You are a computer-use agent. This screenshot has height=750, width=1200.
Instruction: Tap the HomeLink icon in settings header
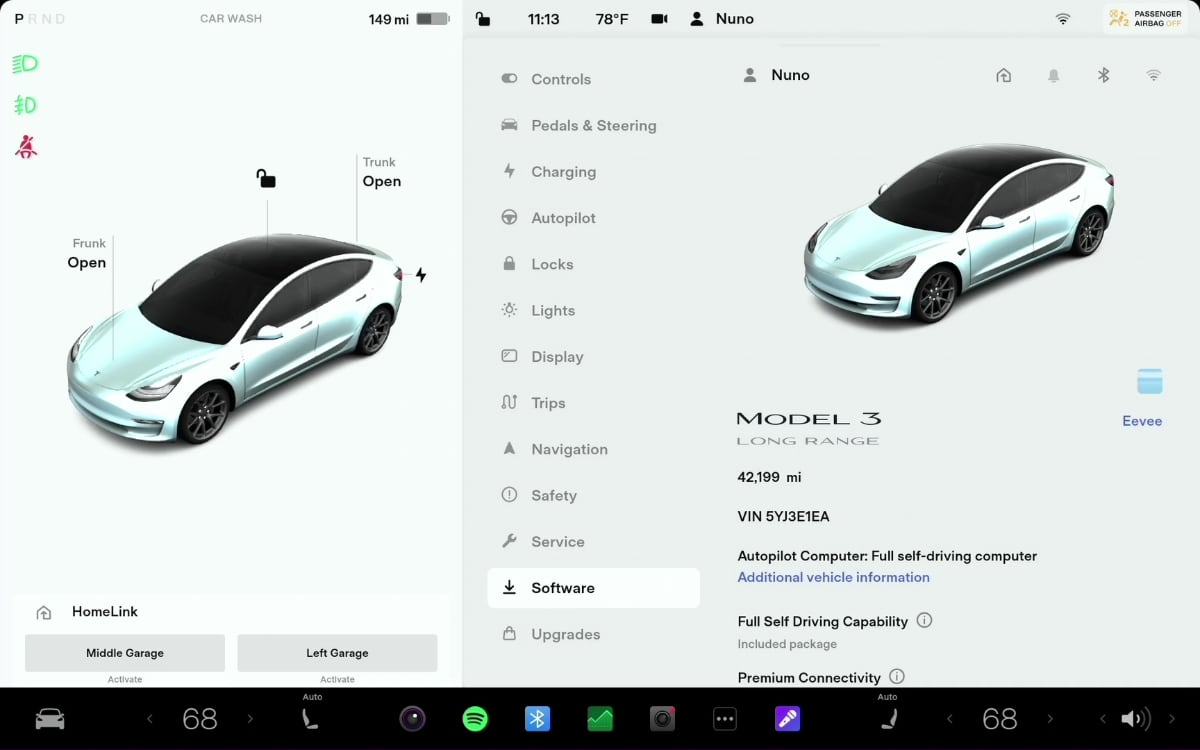(x=1004, y=75)
